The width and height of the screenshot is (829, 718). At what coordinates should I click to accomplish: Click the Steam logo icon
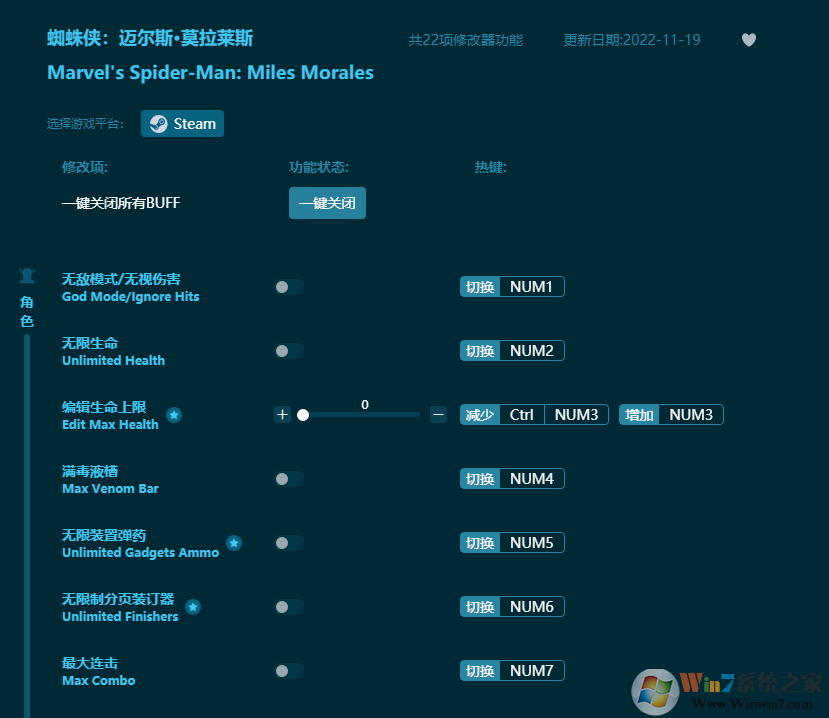(x=158, y=124)
